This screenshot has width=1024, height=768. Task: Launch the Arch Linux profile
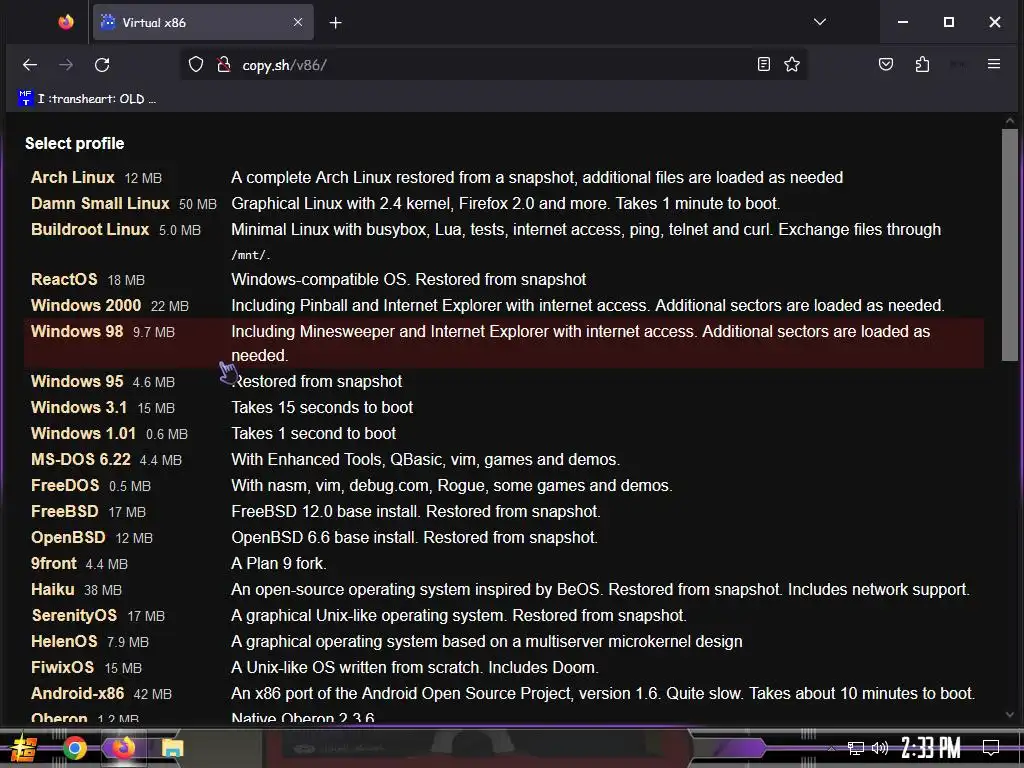(x=72, y=178)
